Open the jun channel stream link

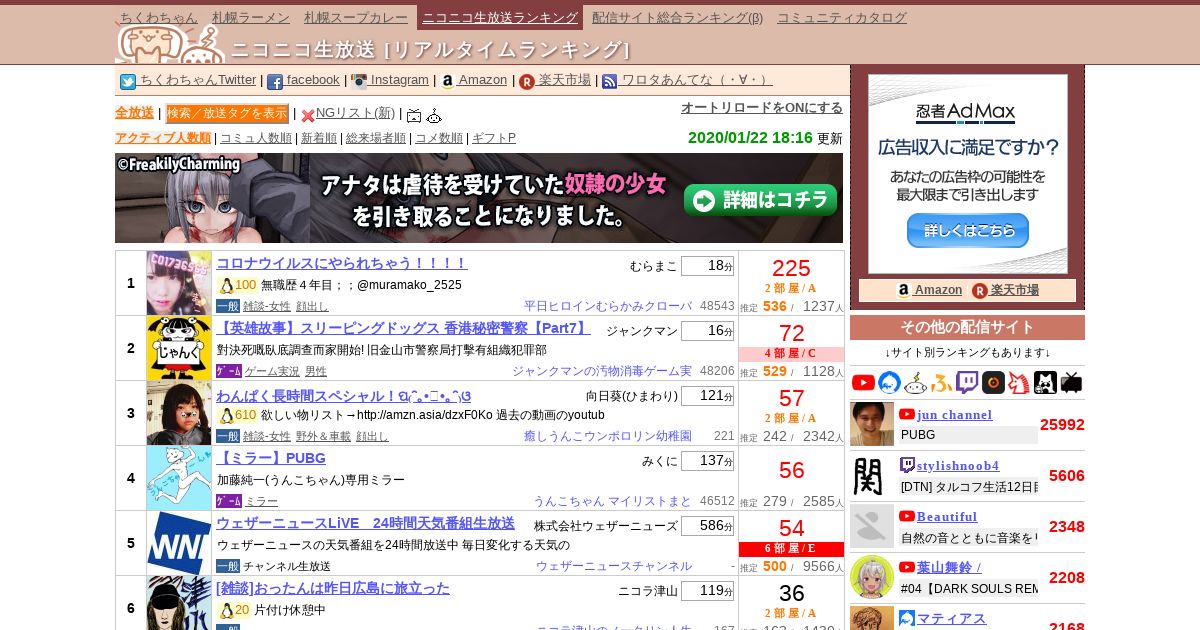tap(955, 415)
